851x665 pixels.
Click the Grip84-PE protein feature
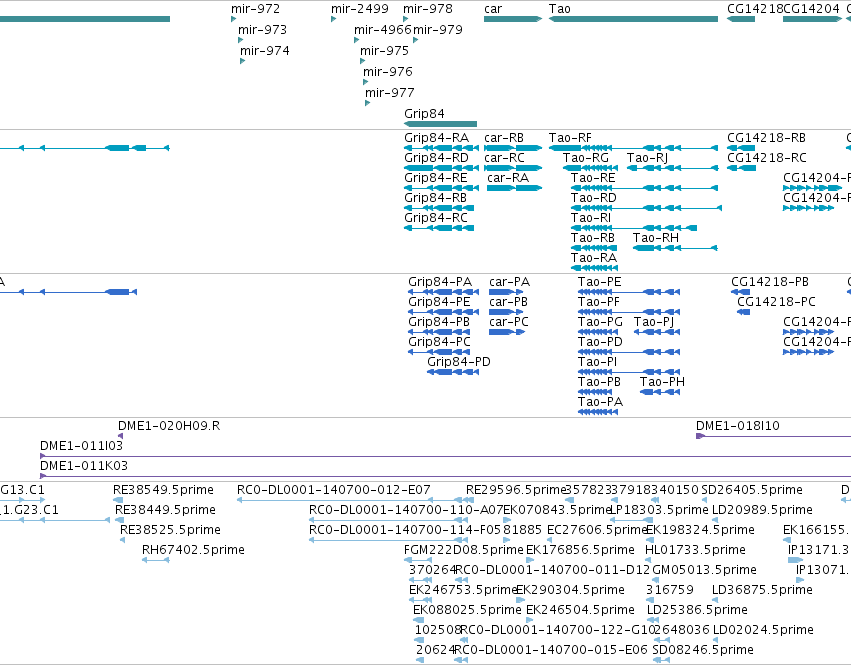click(443, 312)
